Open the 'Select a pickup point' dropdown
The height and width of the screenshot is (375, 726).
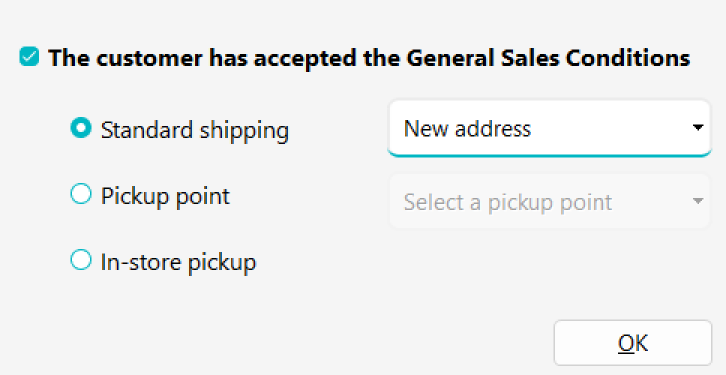click(x=549, y=201)
